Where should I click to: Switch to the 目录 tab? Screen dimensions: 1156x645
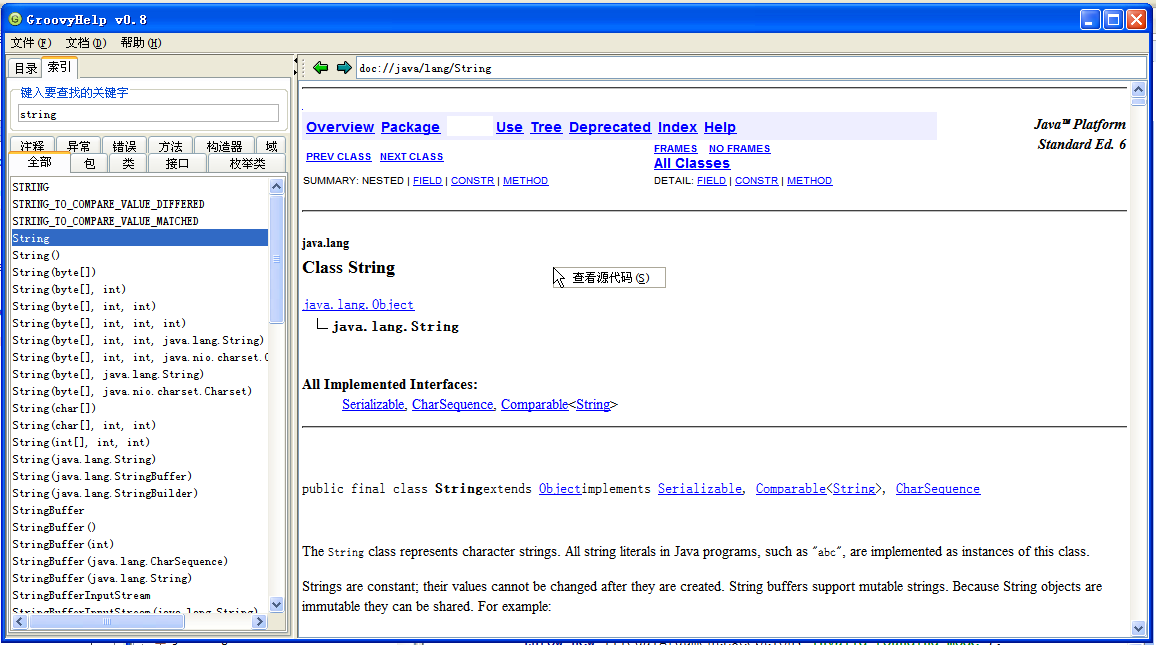coord(26,68)
